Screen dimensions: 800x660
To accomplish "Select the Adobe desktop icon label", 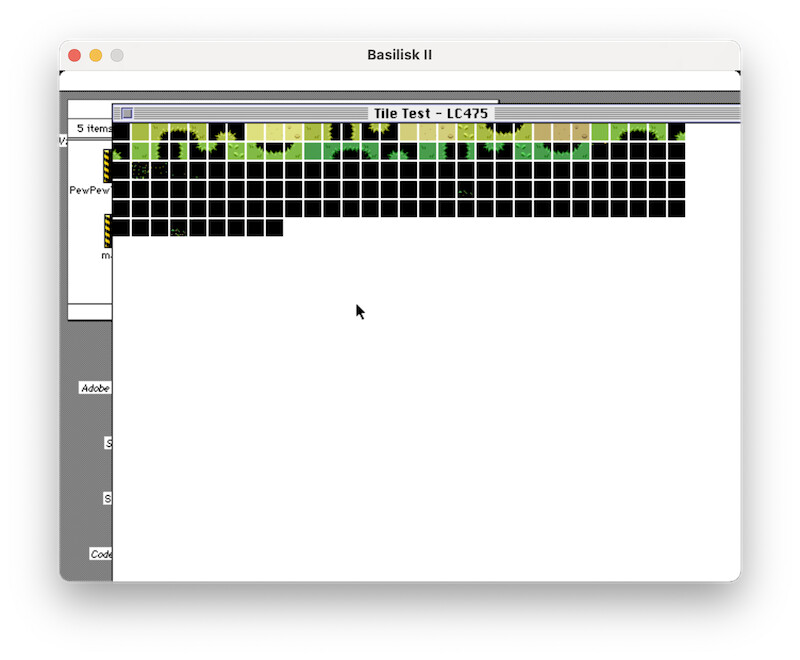I will 96,388.
